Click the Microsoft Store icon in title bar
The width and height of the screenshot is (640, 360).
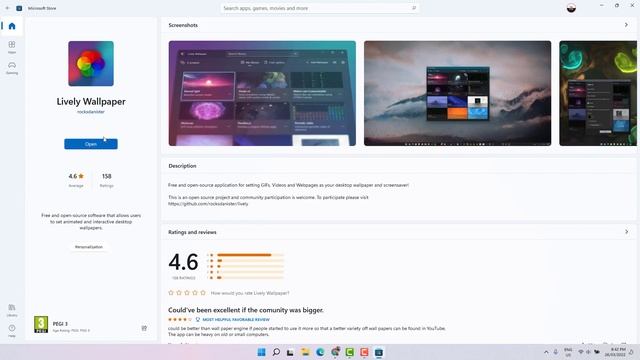click(x=19, y=8)
